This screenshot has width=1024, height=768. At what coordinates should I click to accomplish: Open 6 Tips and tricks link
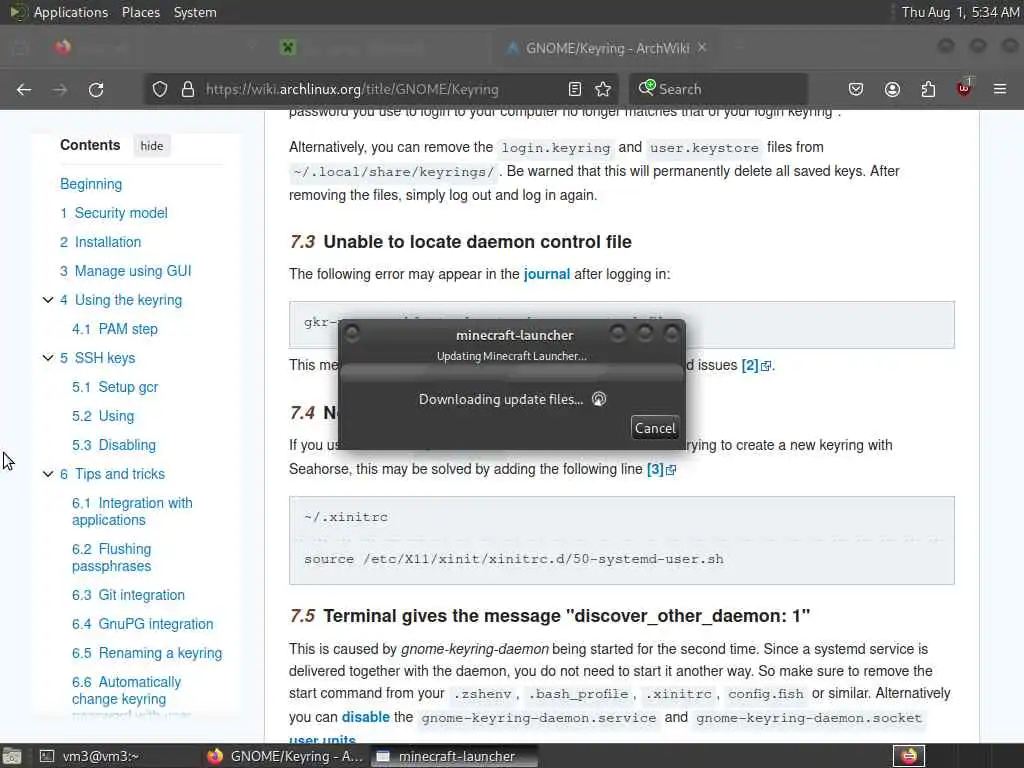point(112,474)
